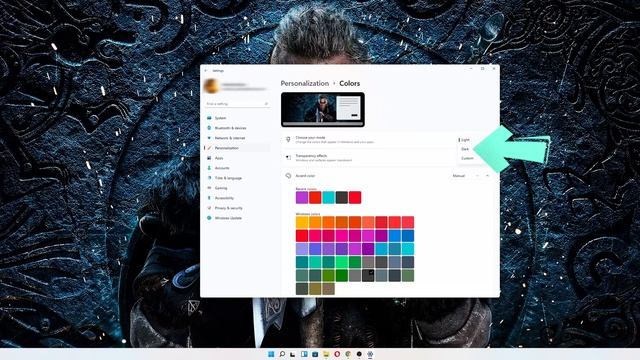Screen dimensions: 640x360
Task: Collapse the Accent color section chevron
Action: click(x=488, y=176)
